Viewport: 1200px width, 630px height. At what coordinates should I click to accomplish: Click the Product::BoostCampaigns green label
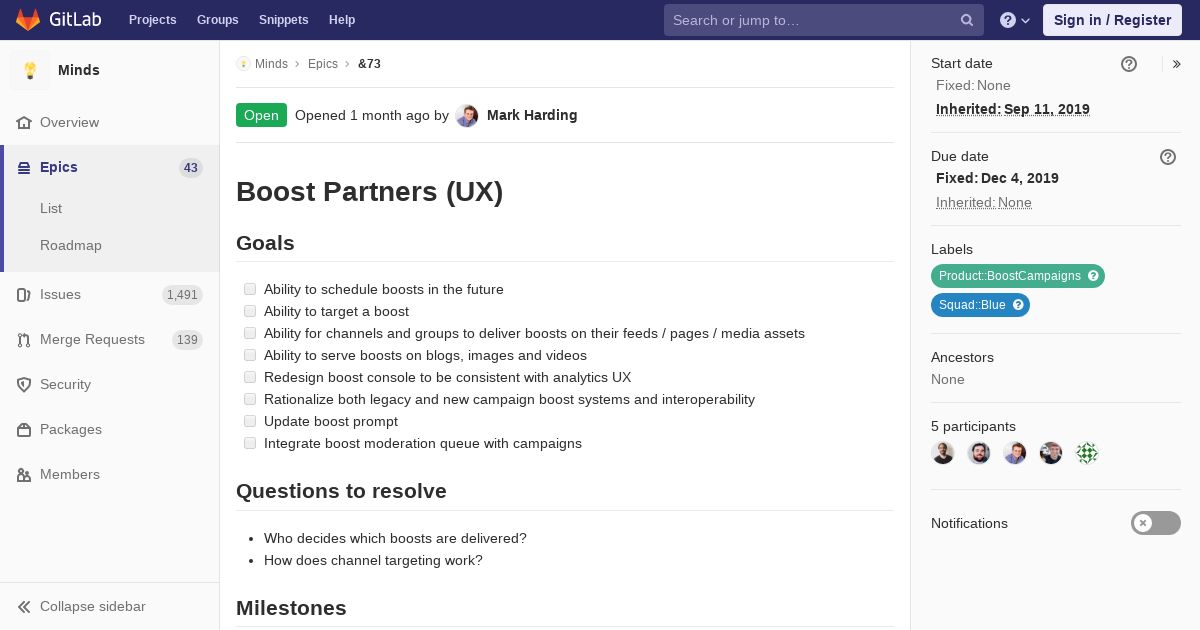click(x=1009, y=276)
